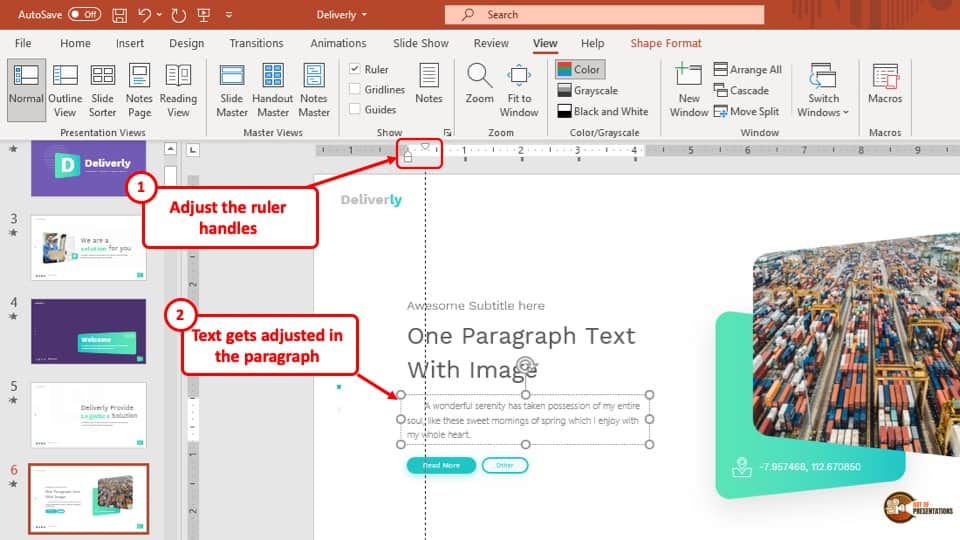Open the File menu
This screenshot has height=540, width=960.
point(23,43)
